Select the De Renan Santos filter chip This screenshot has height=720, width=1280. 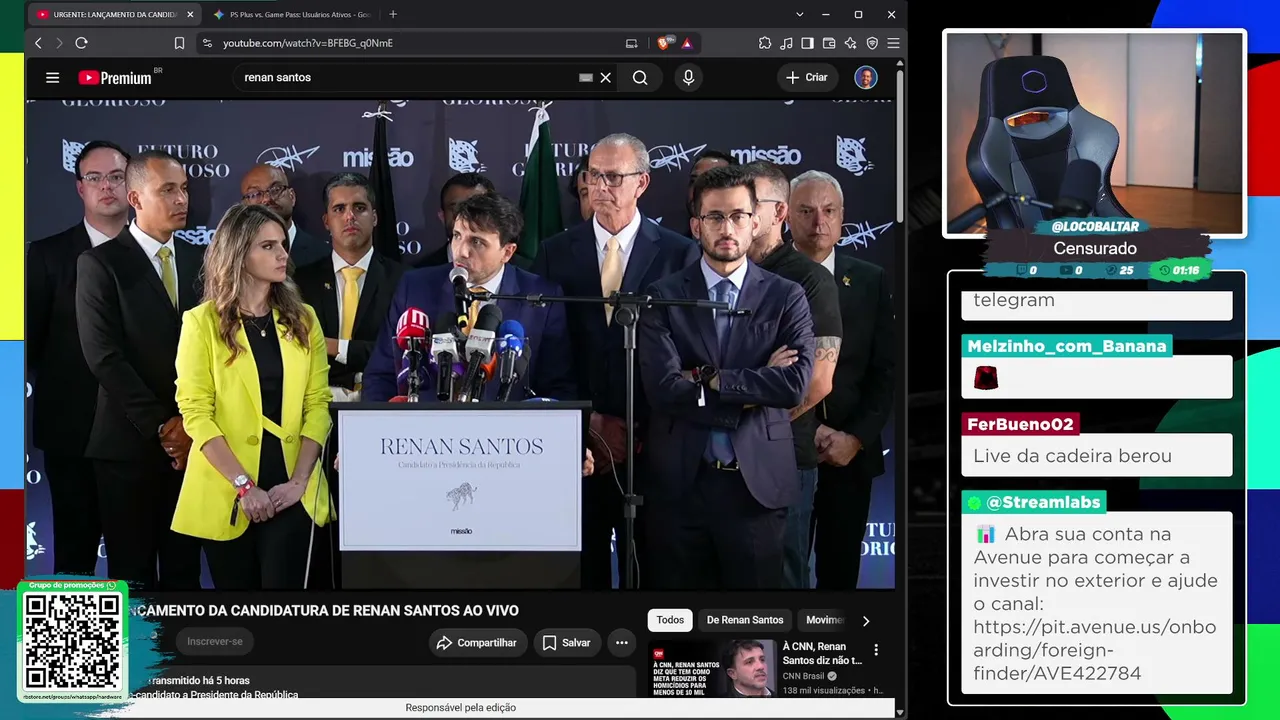[x=745, y=620]
